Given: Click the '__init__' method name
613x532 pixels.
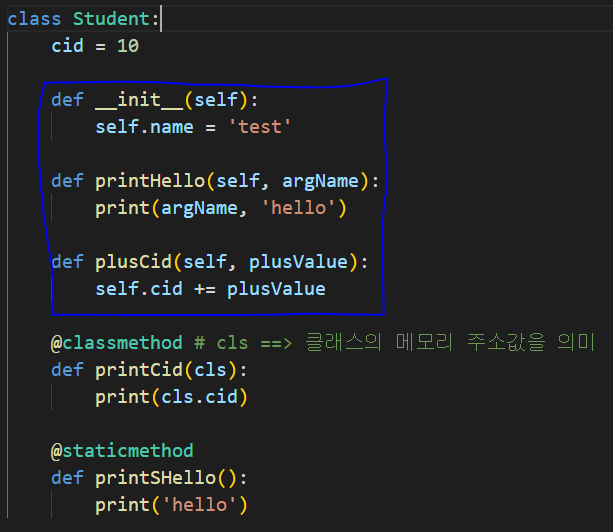Looking at the screenshot, I should (x=139, y=100).
